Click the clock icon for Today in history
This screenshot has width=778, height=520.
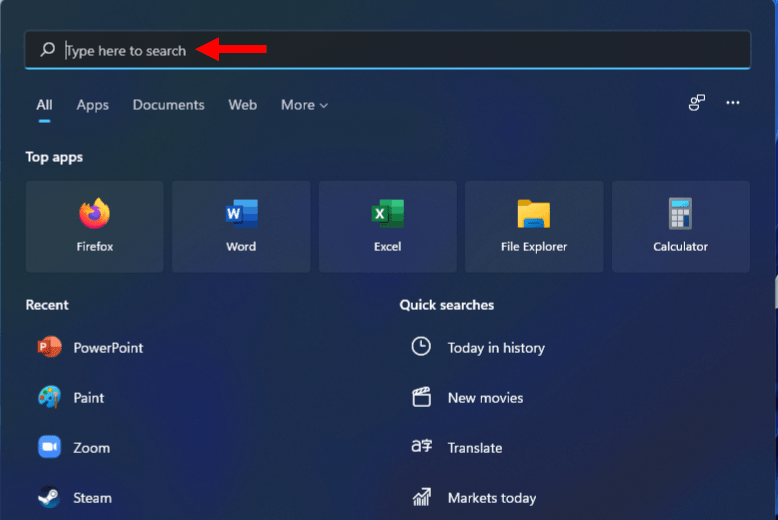coord(421,346)
